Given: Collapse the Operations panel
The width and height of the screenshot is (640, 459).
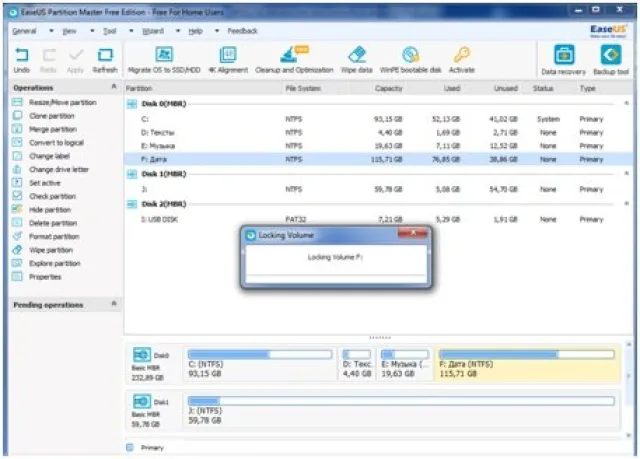Looking at the screenshot, I should (114, 86).
